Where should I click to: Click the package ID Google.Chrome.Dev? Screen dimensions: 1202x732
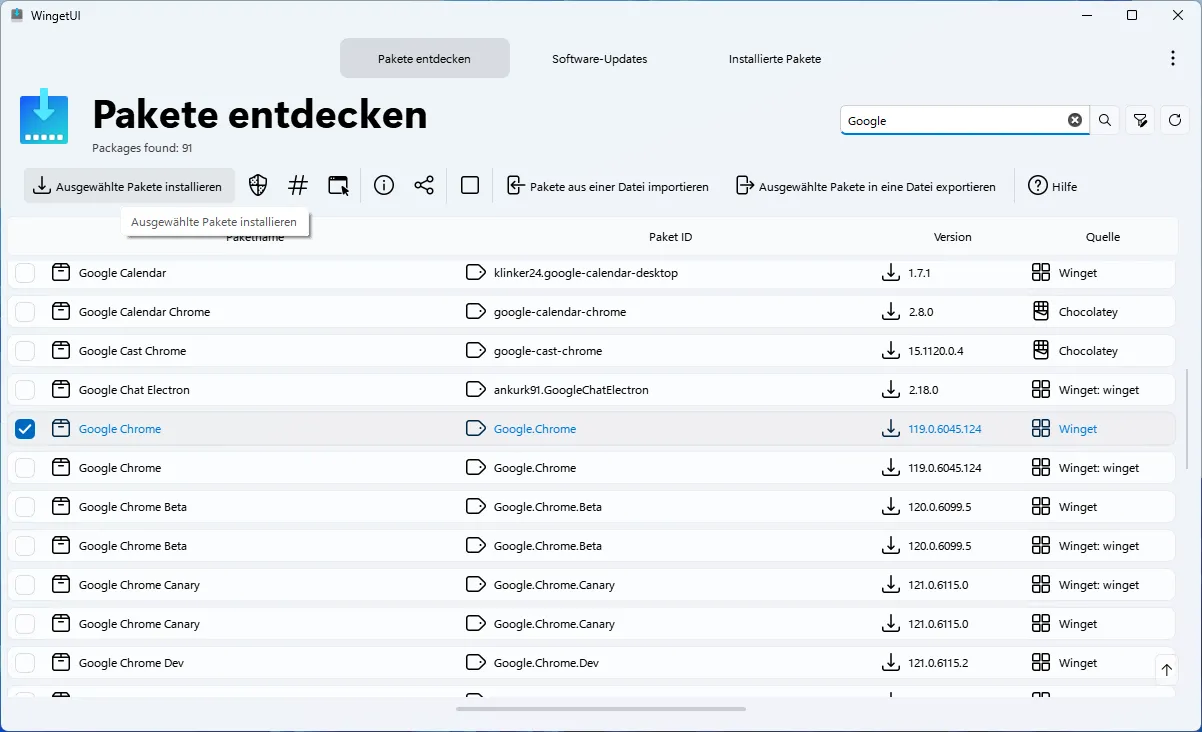coord(546,662)
